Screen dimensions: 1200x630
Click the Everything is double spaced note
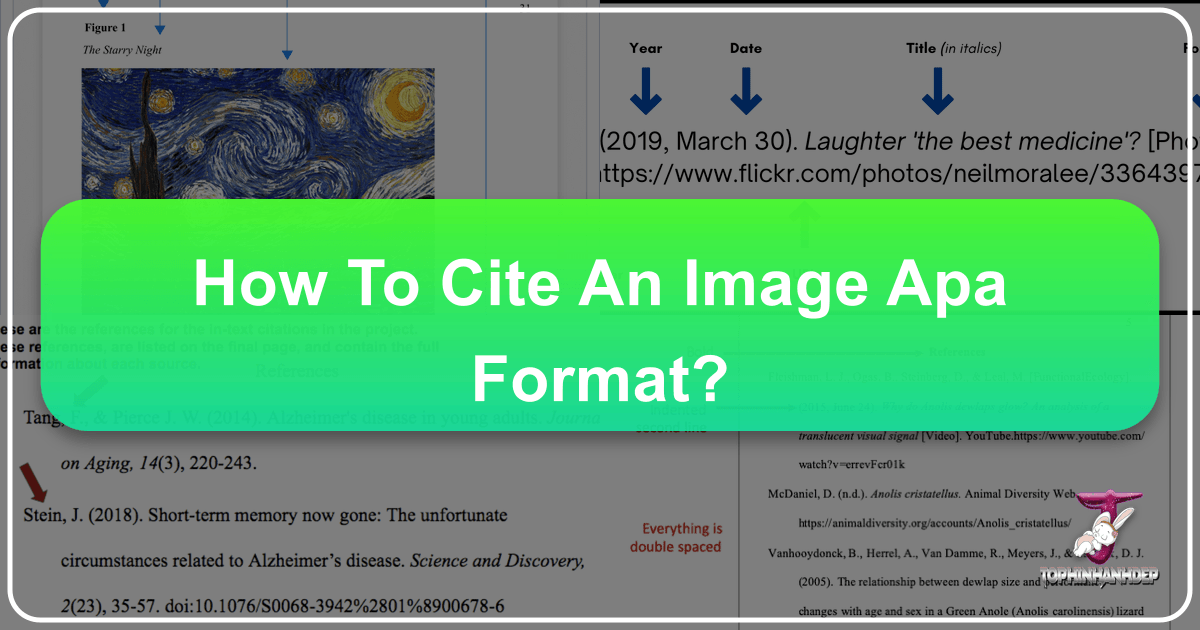[x=676, y=537]
